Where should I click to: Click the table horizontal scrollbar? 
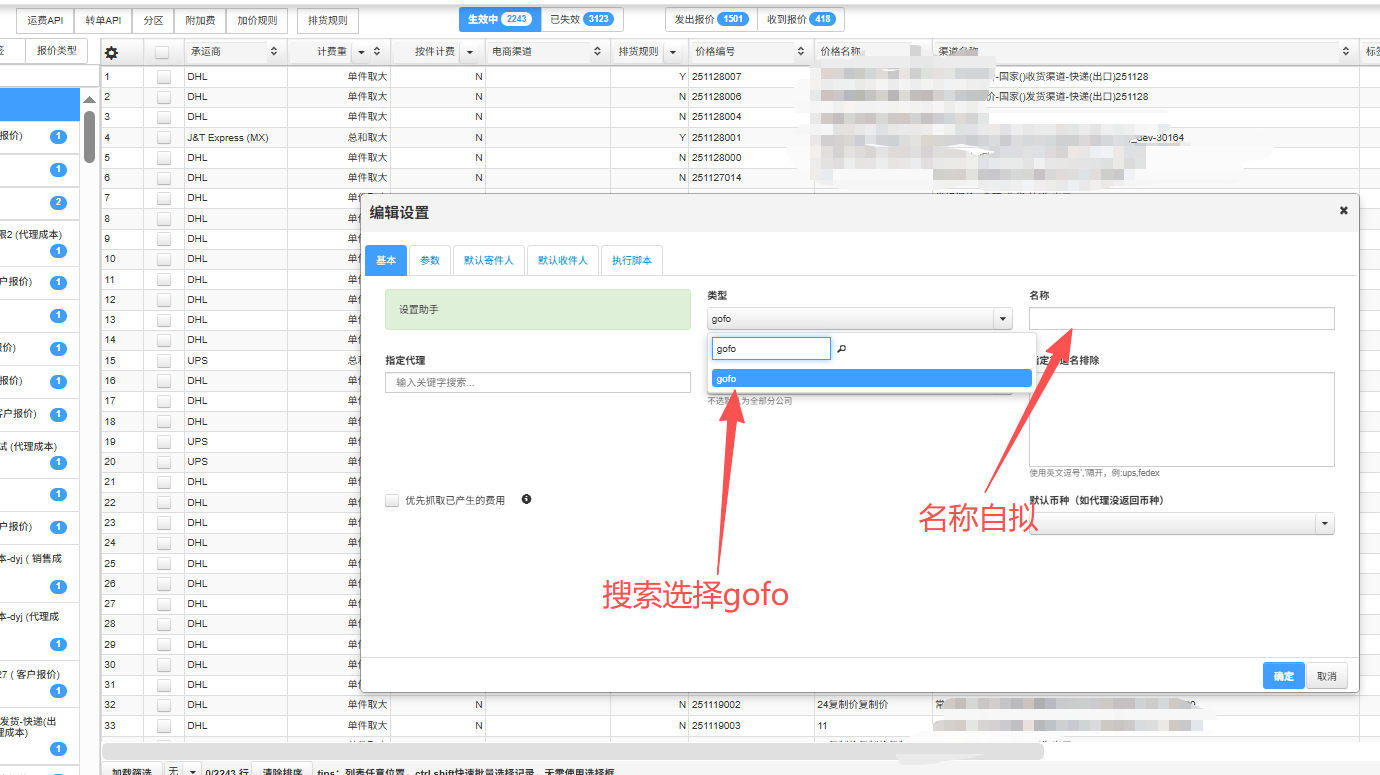pos(573,751)
